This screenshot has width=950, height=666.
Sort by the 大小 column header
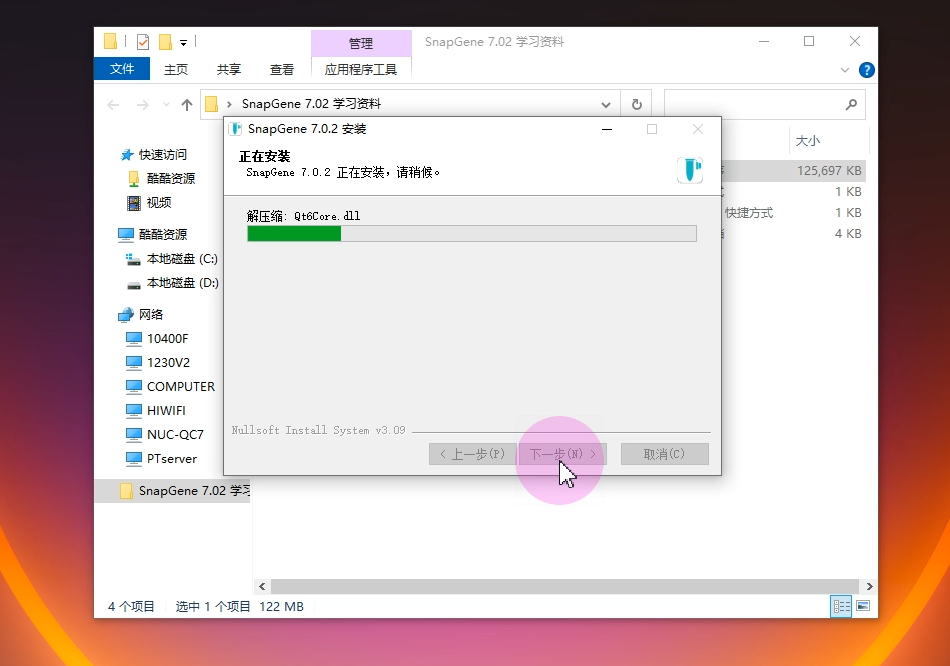click(808, 141)
